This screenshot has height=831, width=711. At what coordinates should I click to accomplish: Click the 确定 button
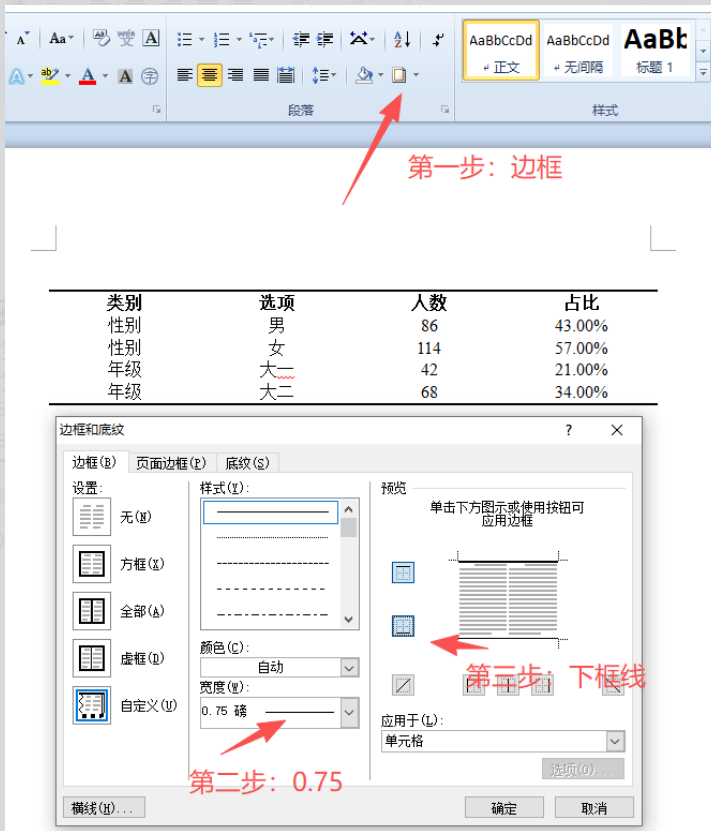[504, 808]
